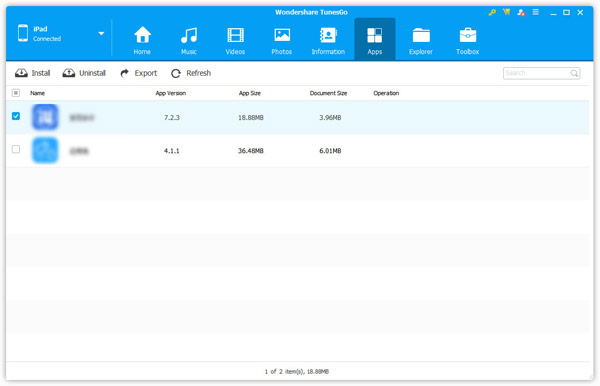Viewport: 600px width, 386px height.
Task: Select the Apps tab
Action: pyautogui.click(x=375, y=39)
